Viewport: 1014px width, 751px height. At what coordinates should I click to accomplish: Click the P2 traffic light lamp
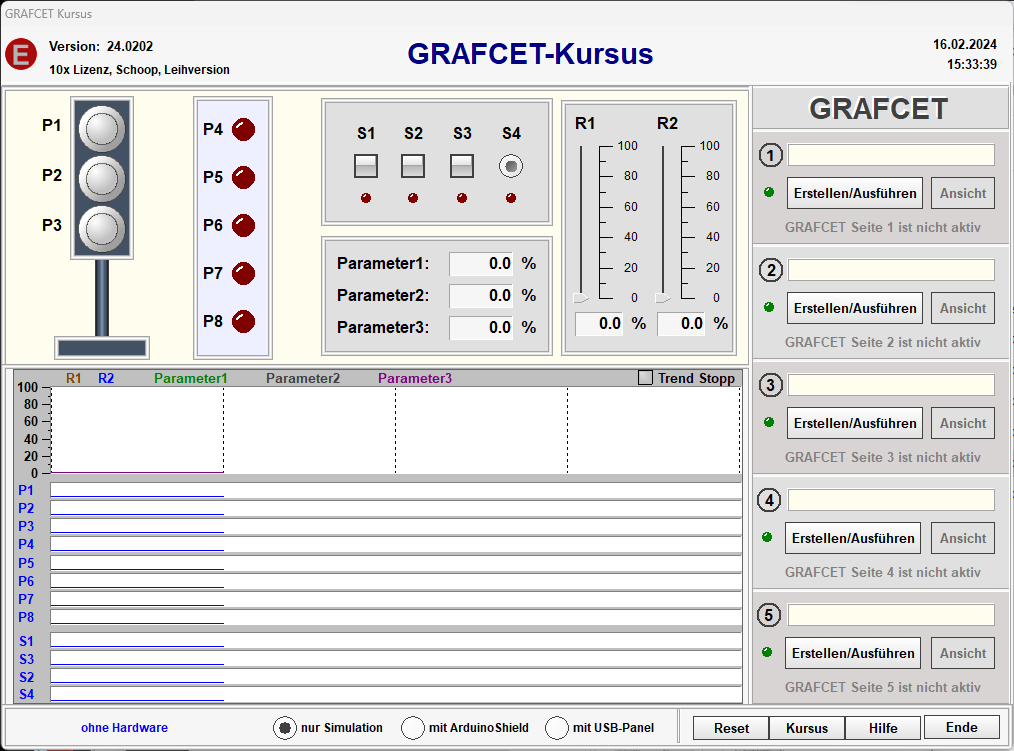pos(102,179)
